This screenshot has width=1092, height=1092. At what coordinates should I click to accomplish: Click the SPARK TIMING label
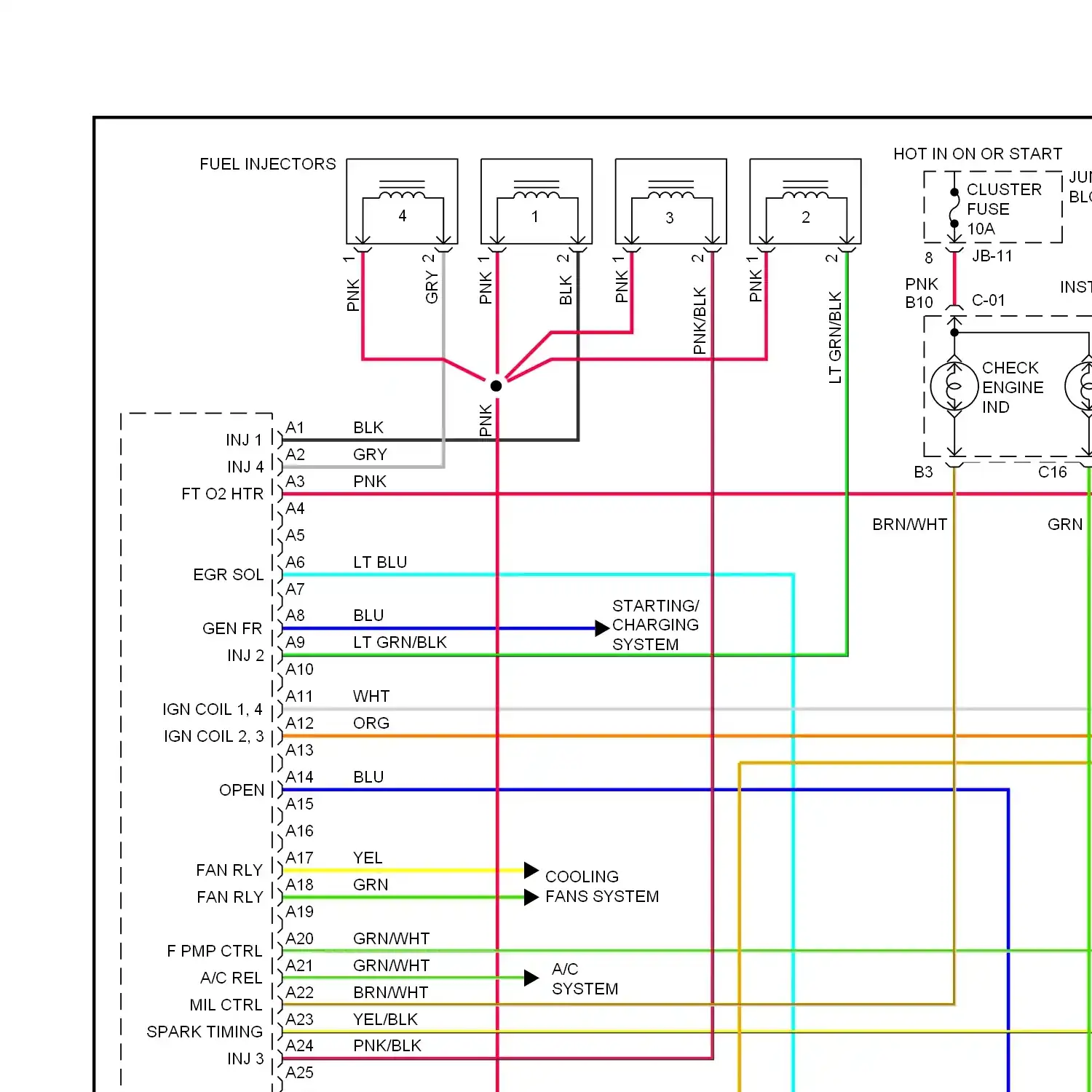tap(205, 1032)
